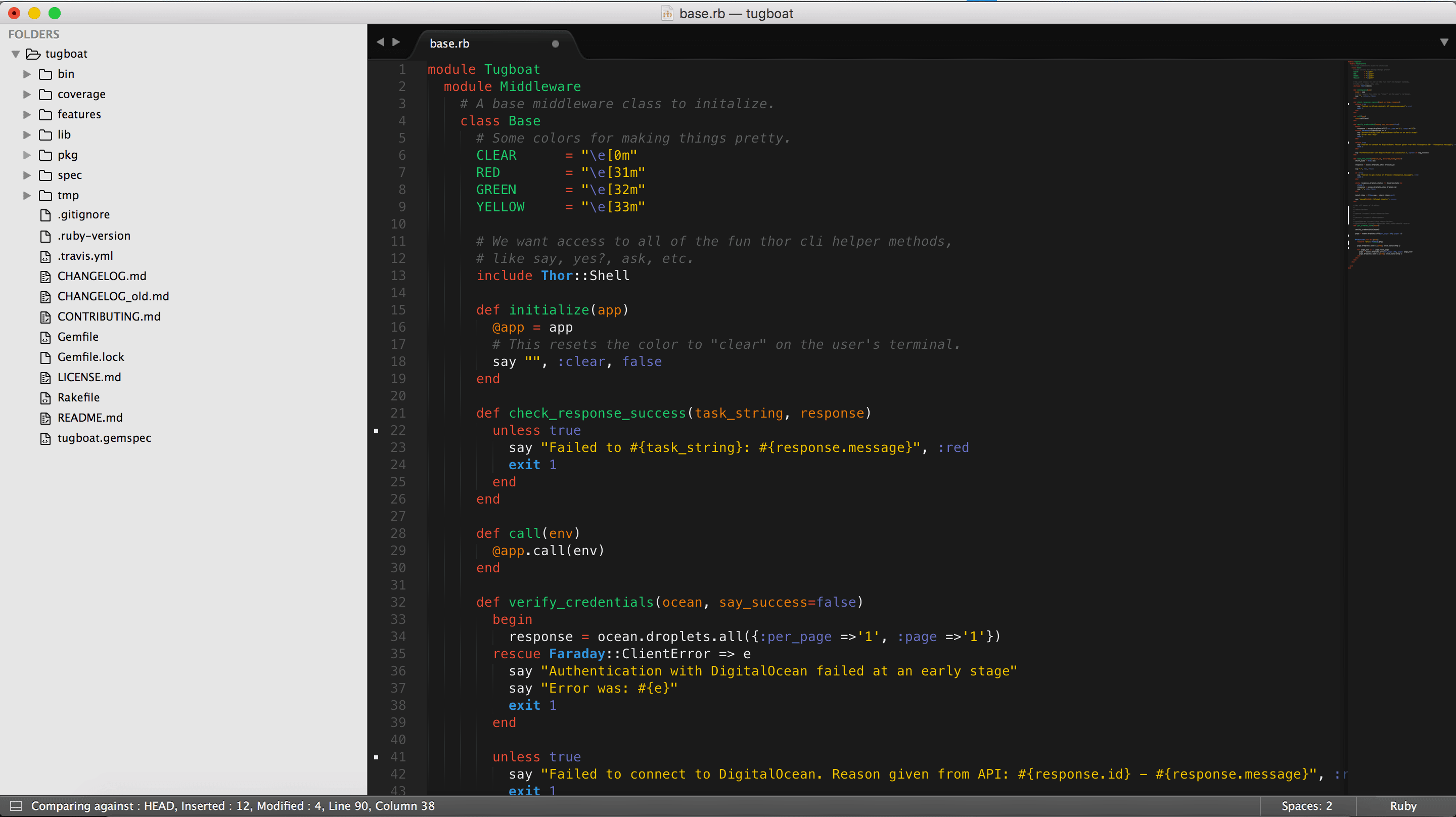Click the unsaved changes dot on base.rb tab

[556, 43]
